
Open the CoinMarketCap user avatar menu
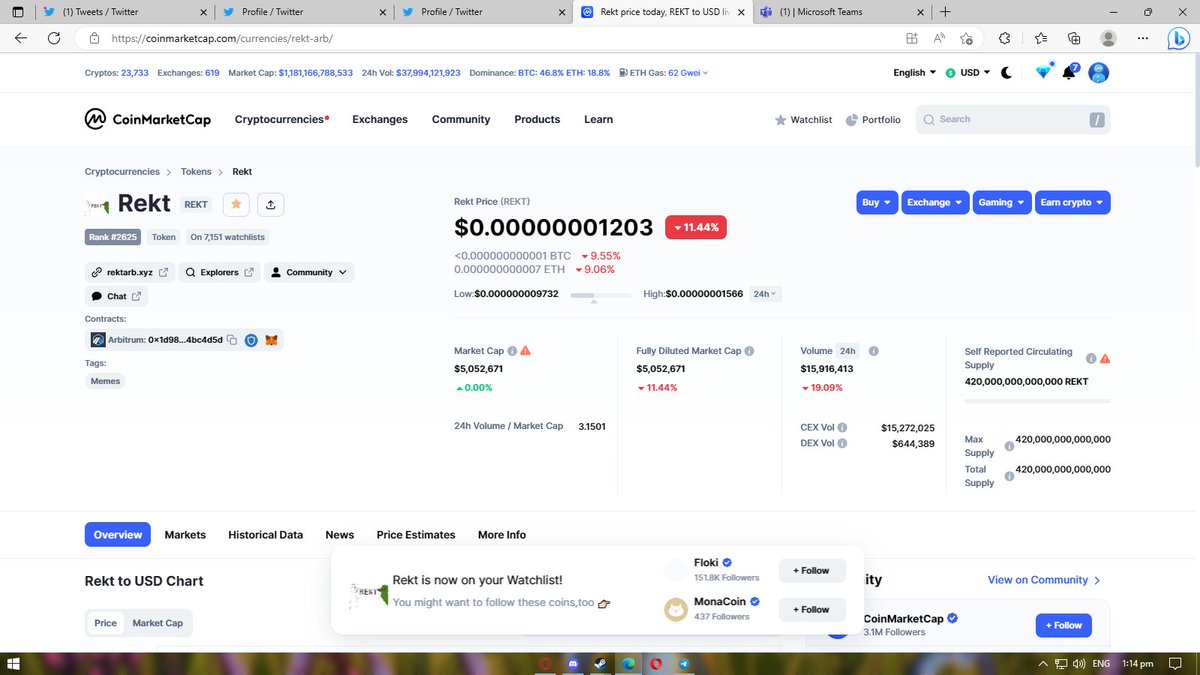1099,72
